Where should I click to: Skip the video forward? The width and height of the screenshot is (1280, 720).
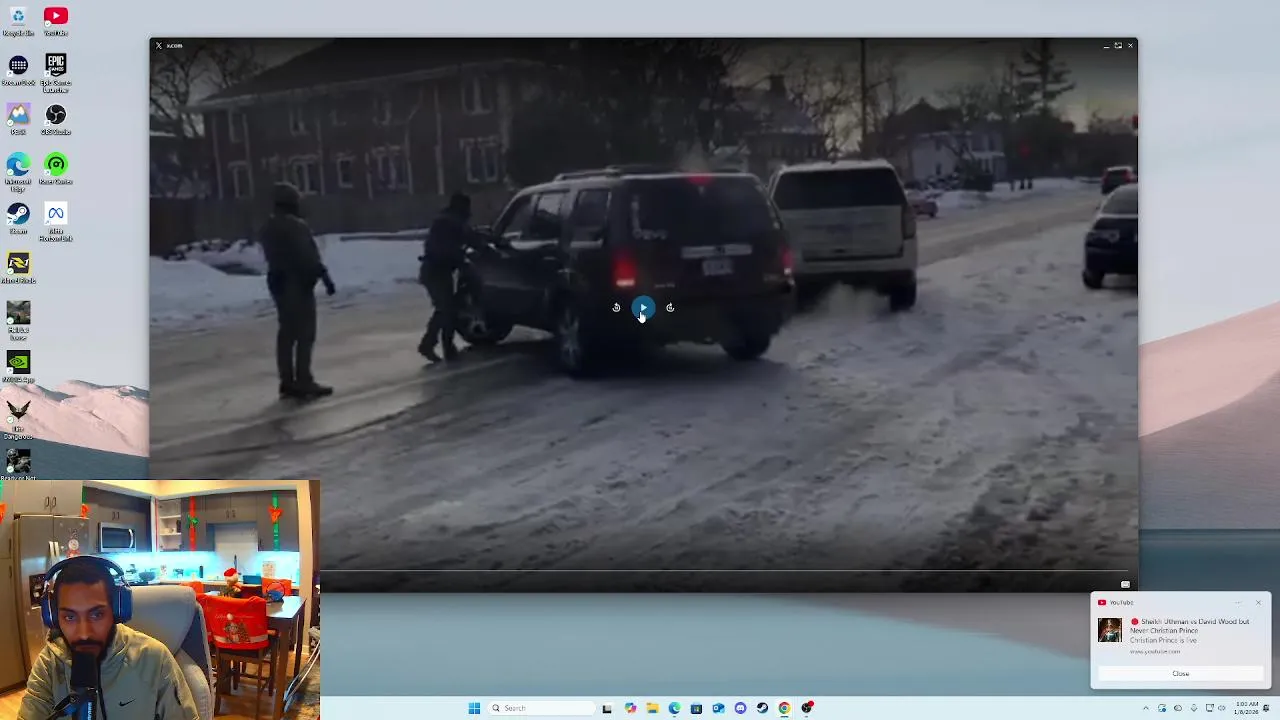pos(670,308)
